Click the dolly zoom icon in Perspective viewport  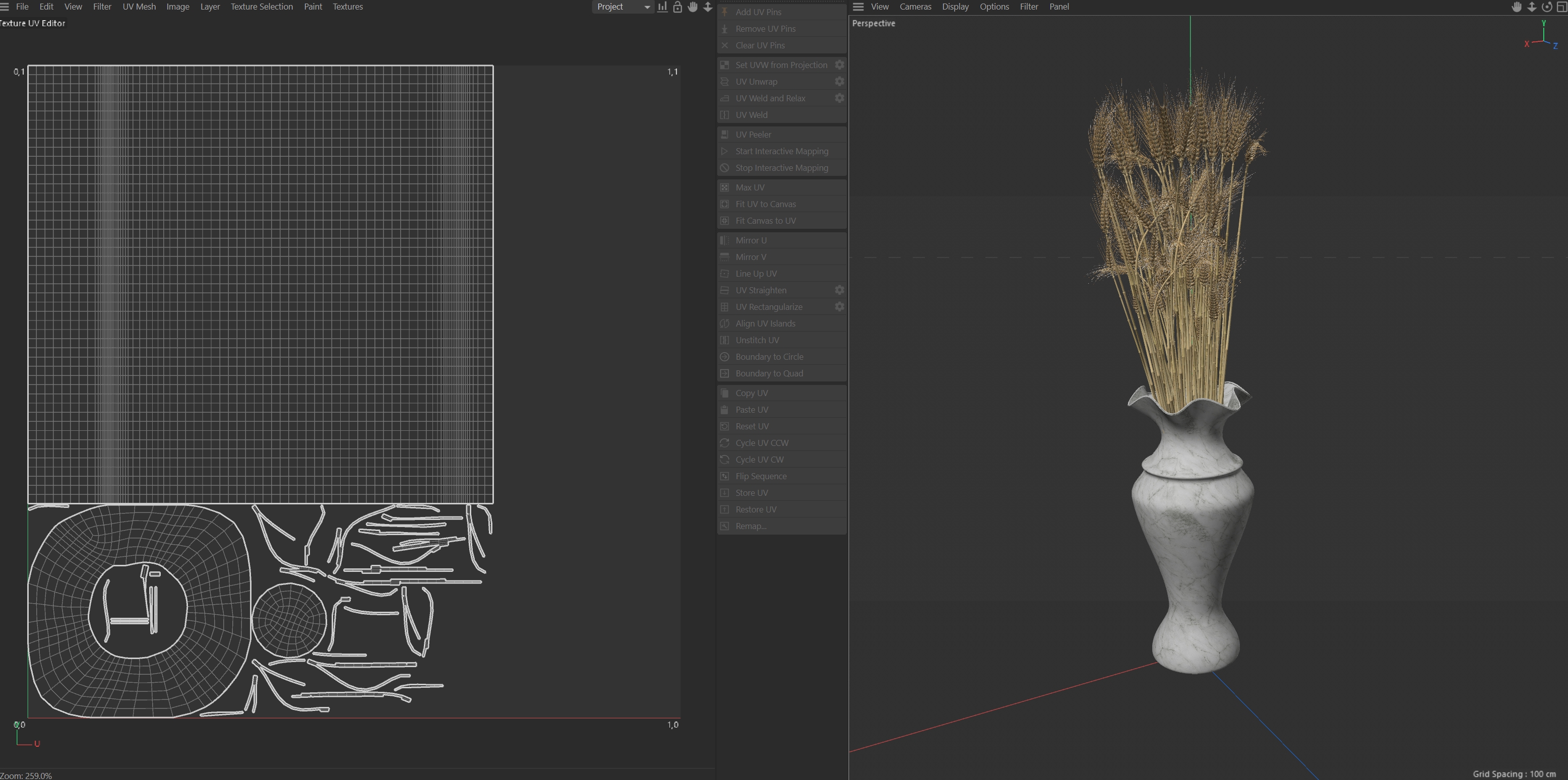click(1532, 7)
